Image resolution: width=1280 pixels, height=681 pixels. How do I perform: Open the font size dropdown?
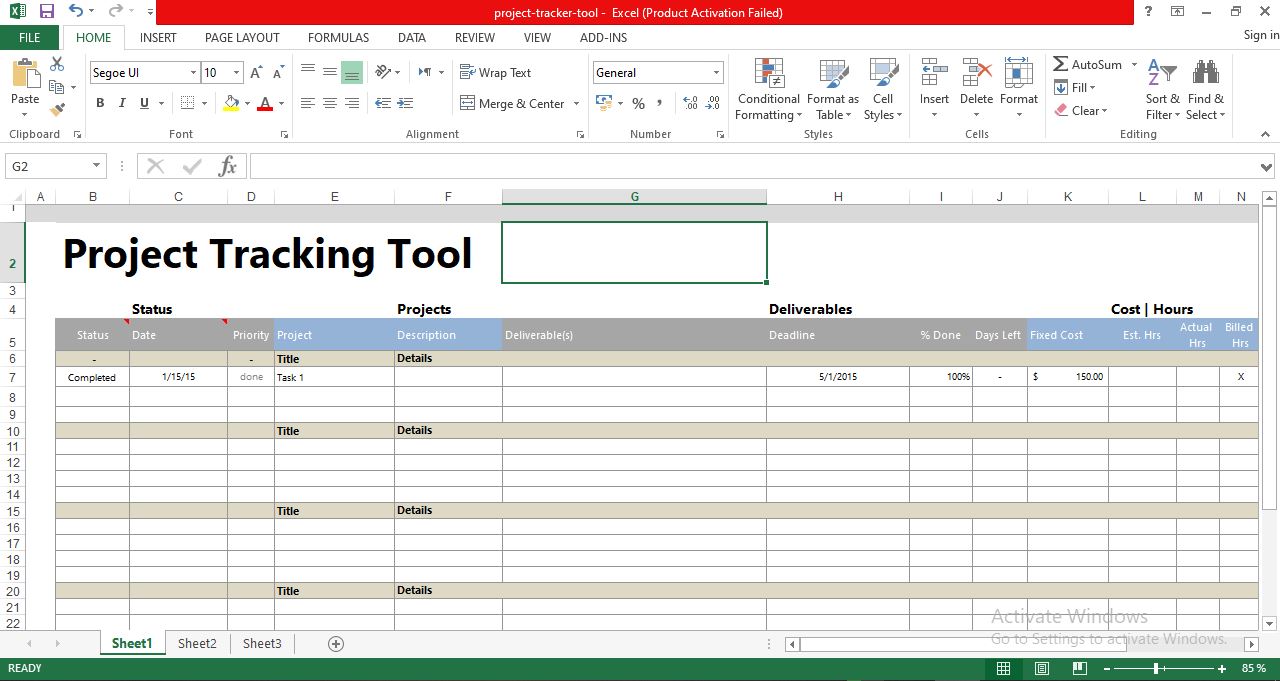pyautogui.click(x=235, y=72)
